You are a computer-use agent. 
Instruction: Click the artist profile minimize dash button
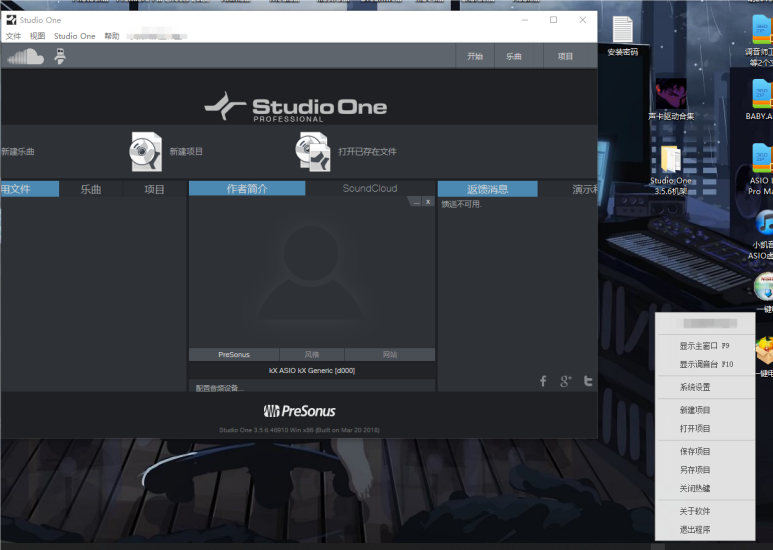pyautogui.click(x=417, y=202)
